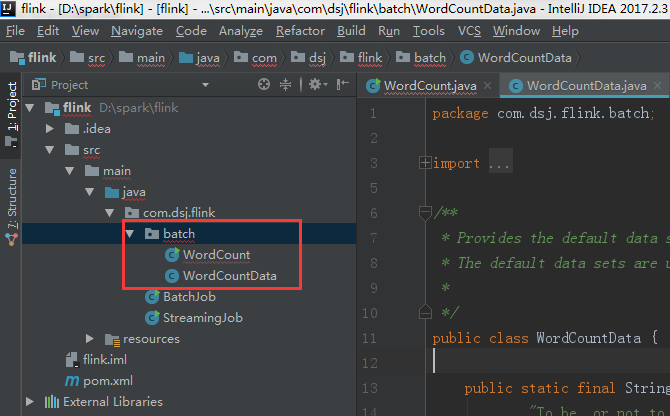Open the Window menu
This screenshot has height=416, width=670.
pos(516,31)
